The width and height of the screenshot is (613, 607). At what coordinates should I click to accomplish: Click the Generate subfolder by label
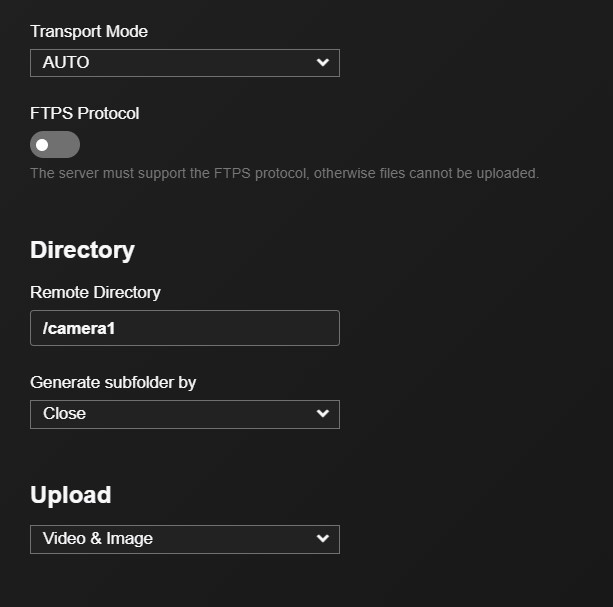click(113, 383)
